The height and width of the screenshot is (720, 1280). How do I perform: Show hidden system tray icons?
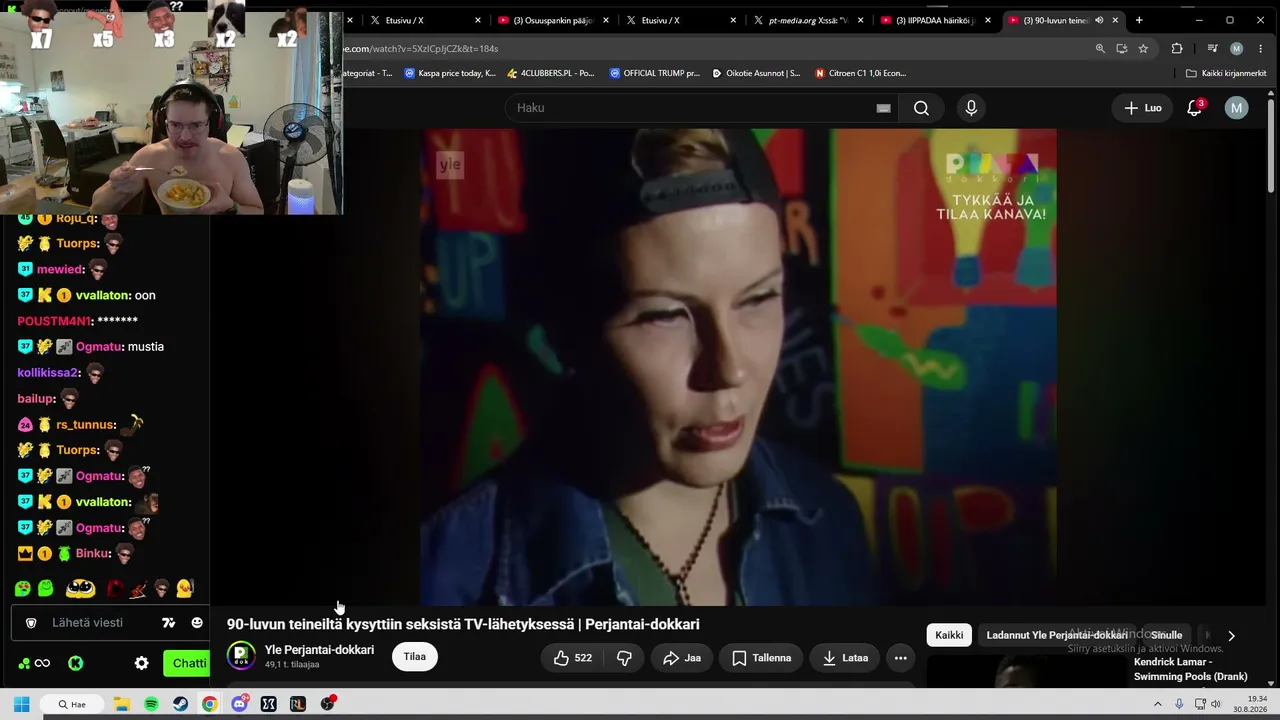(1158, 704)
